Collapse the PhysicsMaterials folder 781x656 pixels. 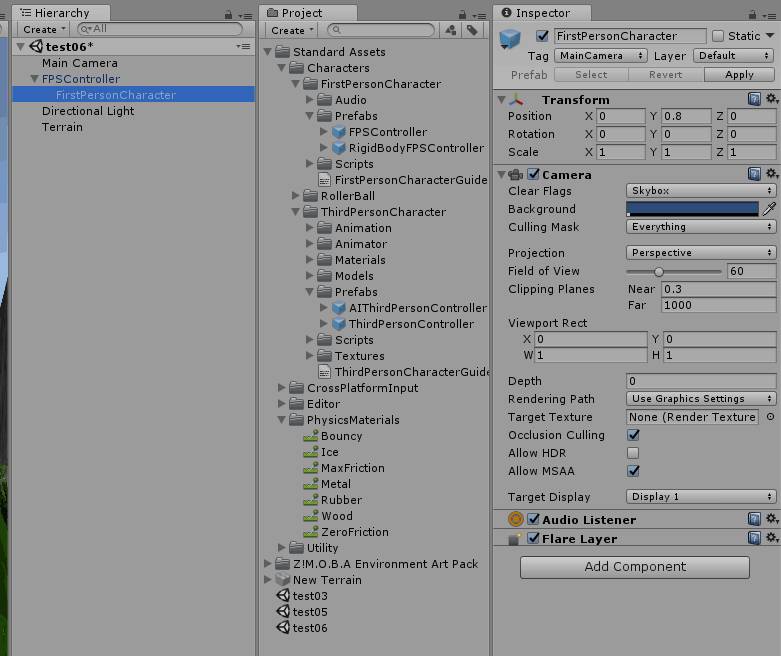281,420
